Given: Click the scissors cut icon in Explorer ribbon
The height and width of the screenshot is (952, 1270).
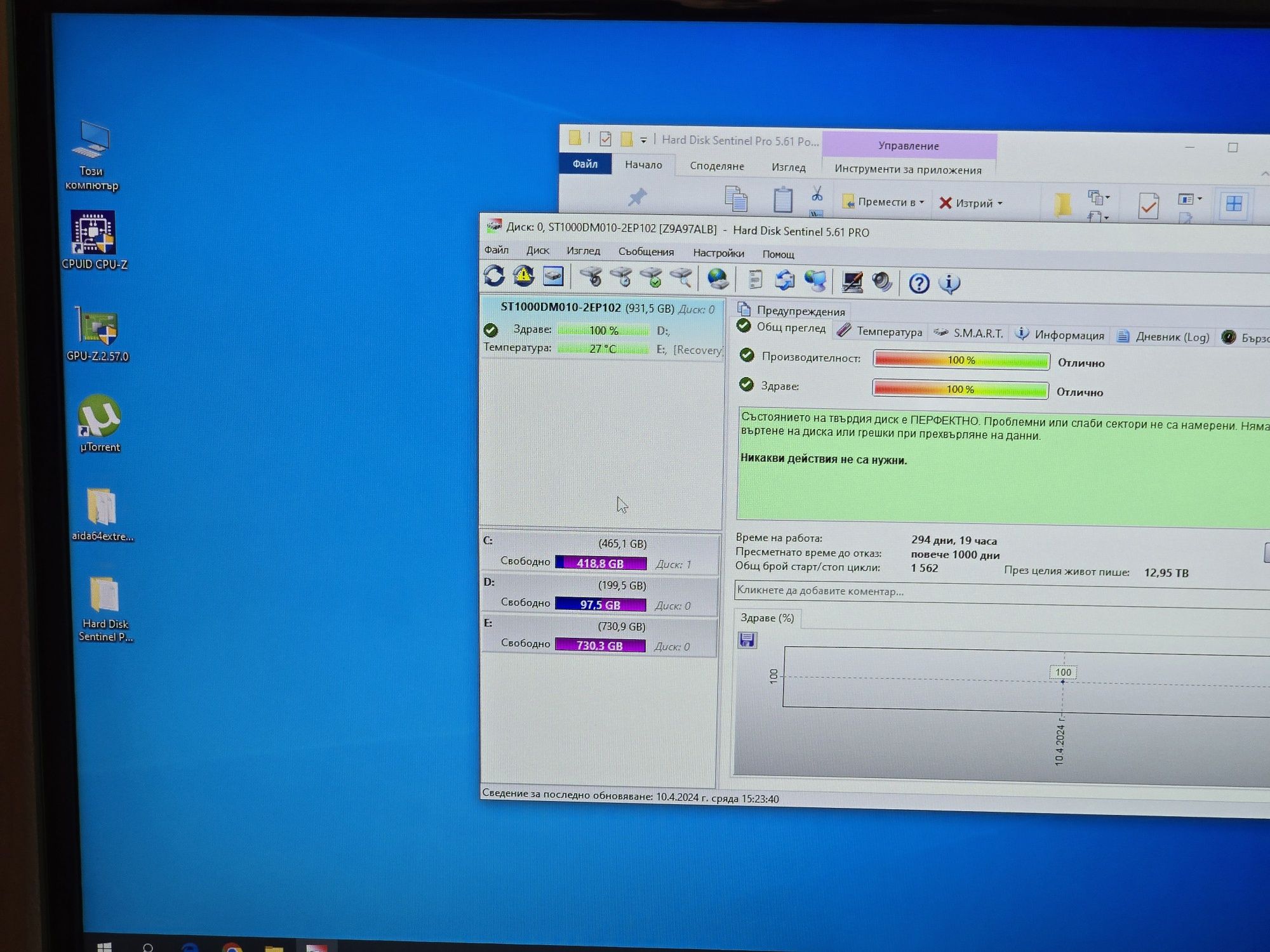Looking at the screenshot, I should tap(817, 194).
